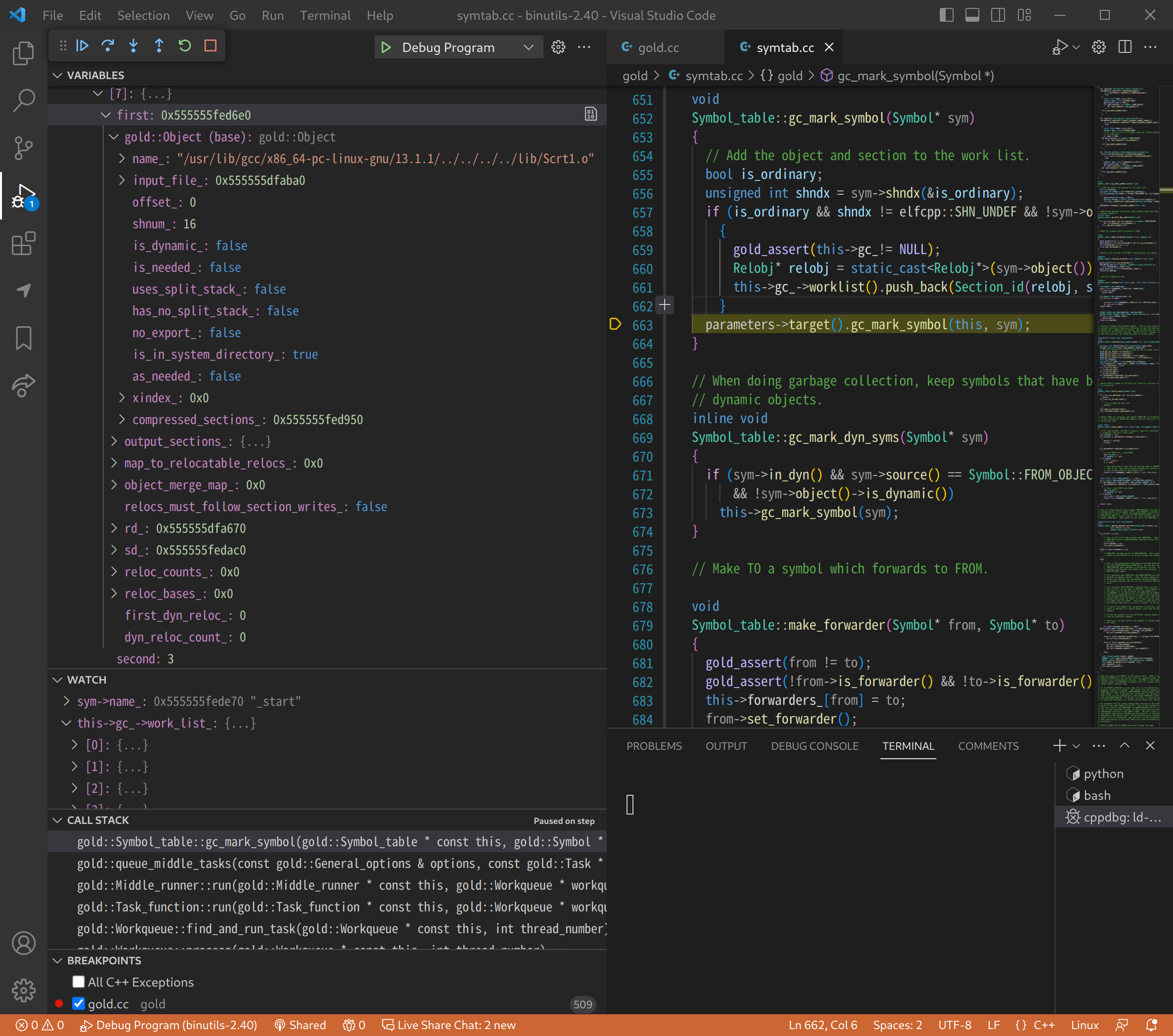
Task: Open the Source Control view
Action: tap(24, 148)
